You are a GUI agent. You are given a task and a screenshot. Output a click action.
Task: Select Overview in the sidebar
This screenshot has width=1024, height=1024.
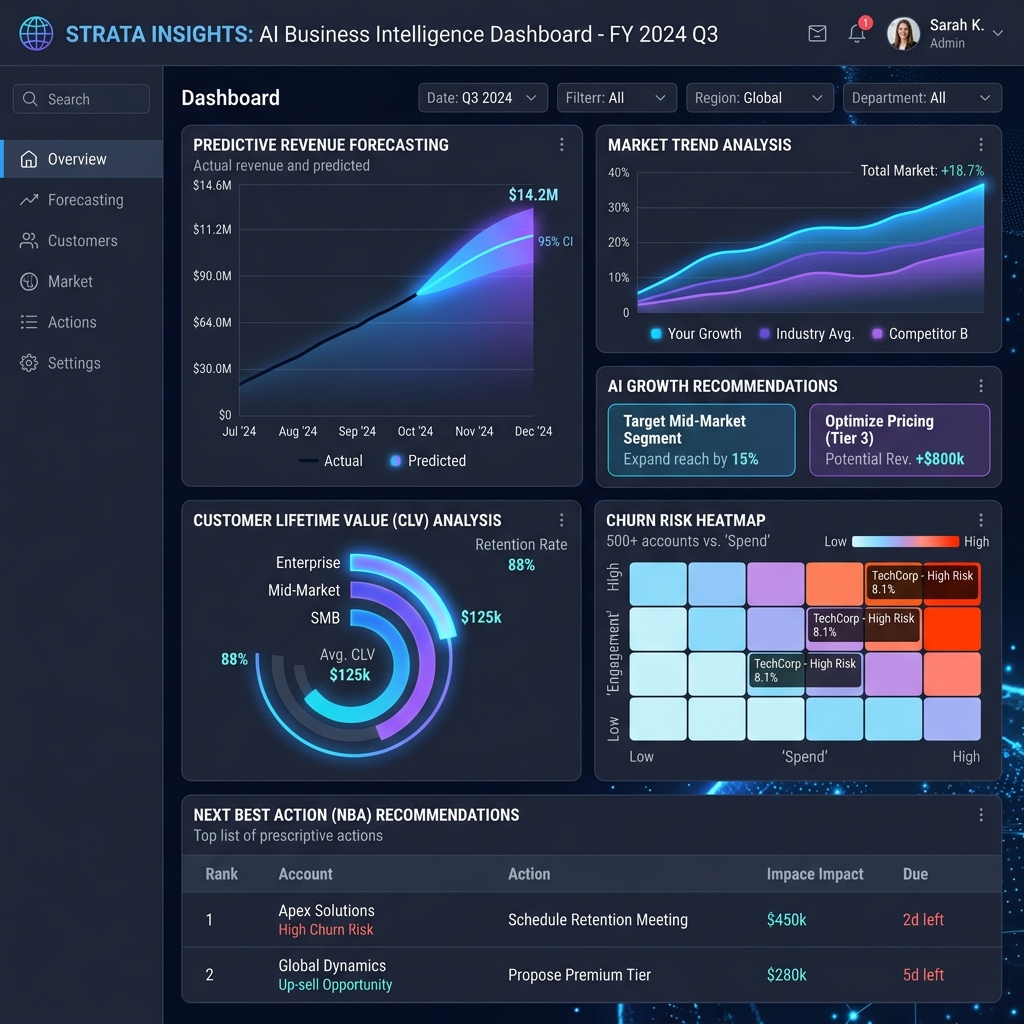point(81,159)
